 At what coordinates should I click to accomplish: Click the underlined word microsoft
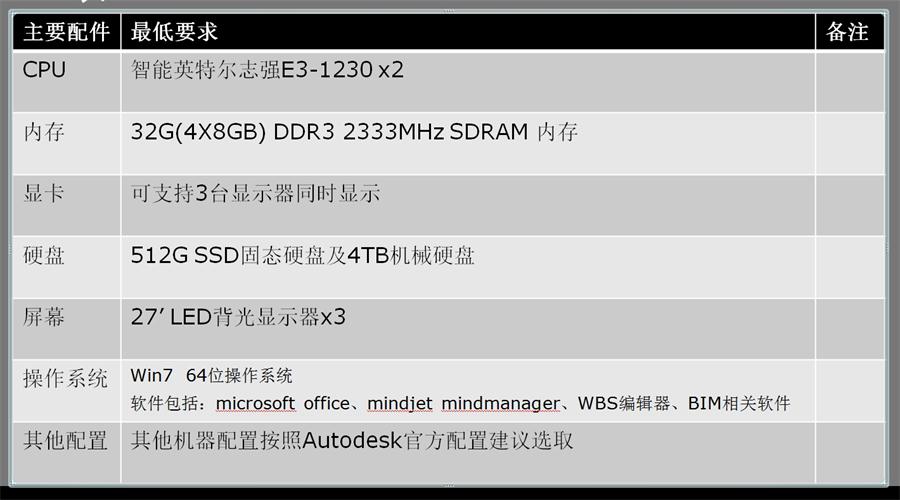click(x=256, y=403)
